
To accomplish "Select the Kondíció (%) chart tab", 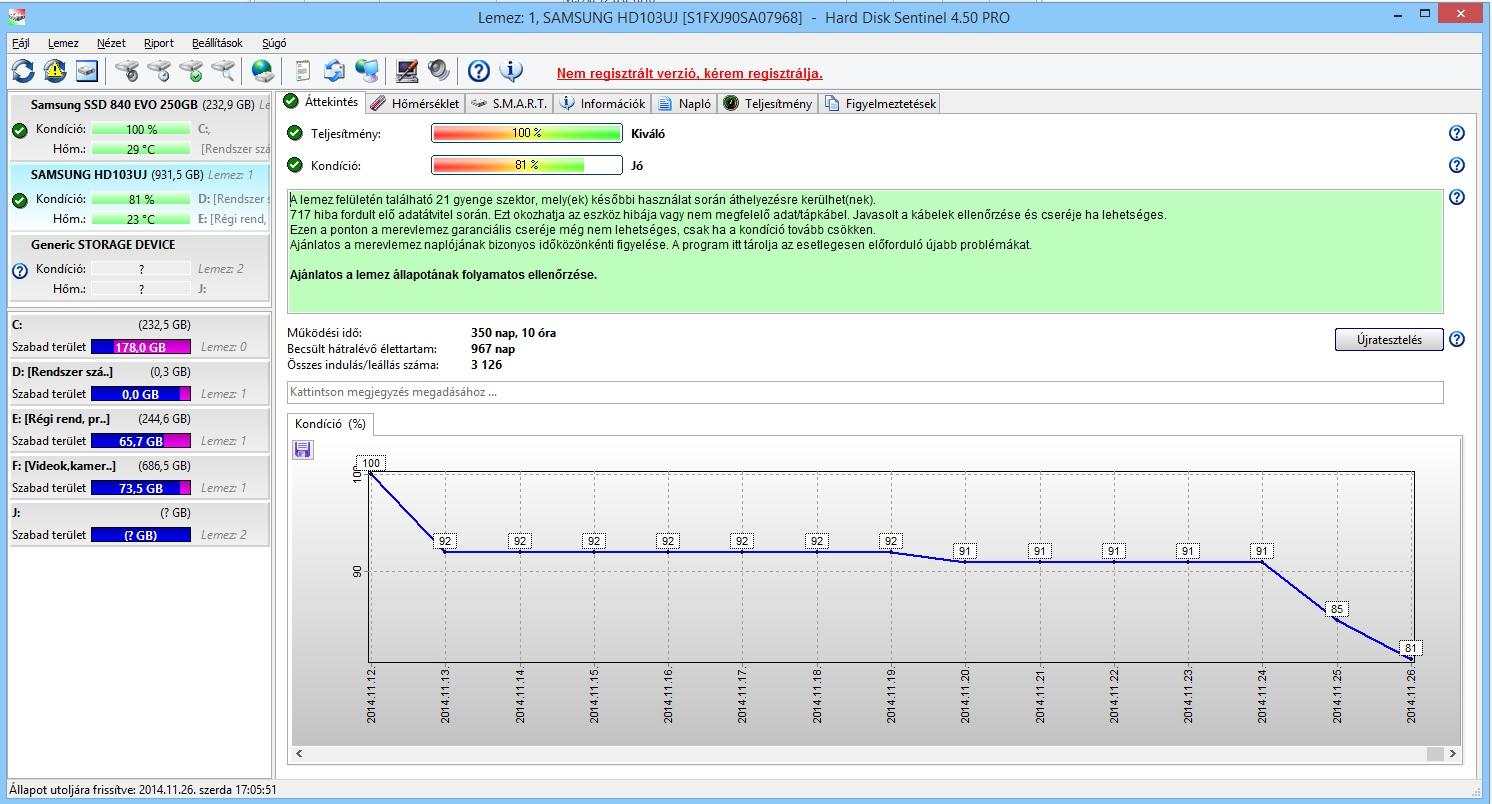I will point(330,424).
